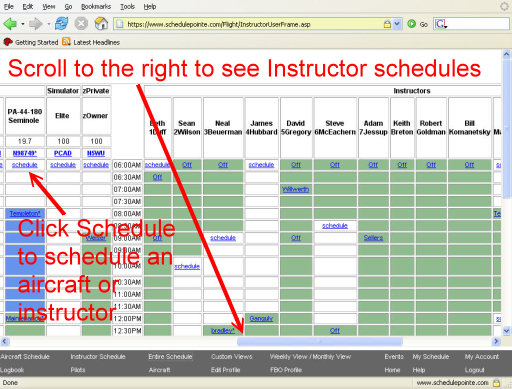Image resolution: width=512 pixels, height=389 pixels.
Task: Click the horizontal scrollbar thumb
Action: pyautogui.click(x=320, y=341)
